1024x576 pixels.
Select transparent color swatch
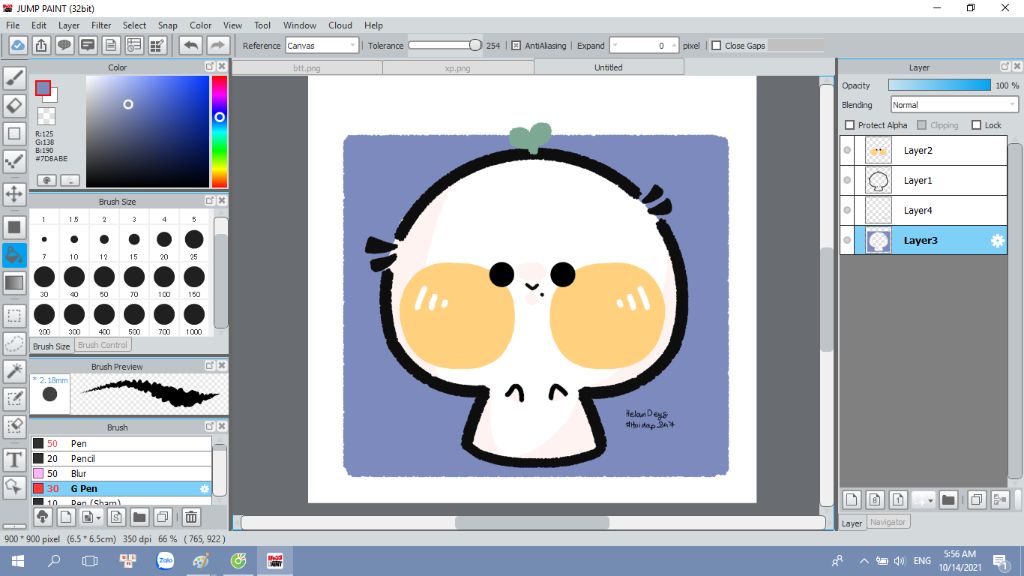(x=46, y=116)
